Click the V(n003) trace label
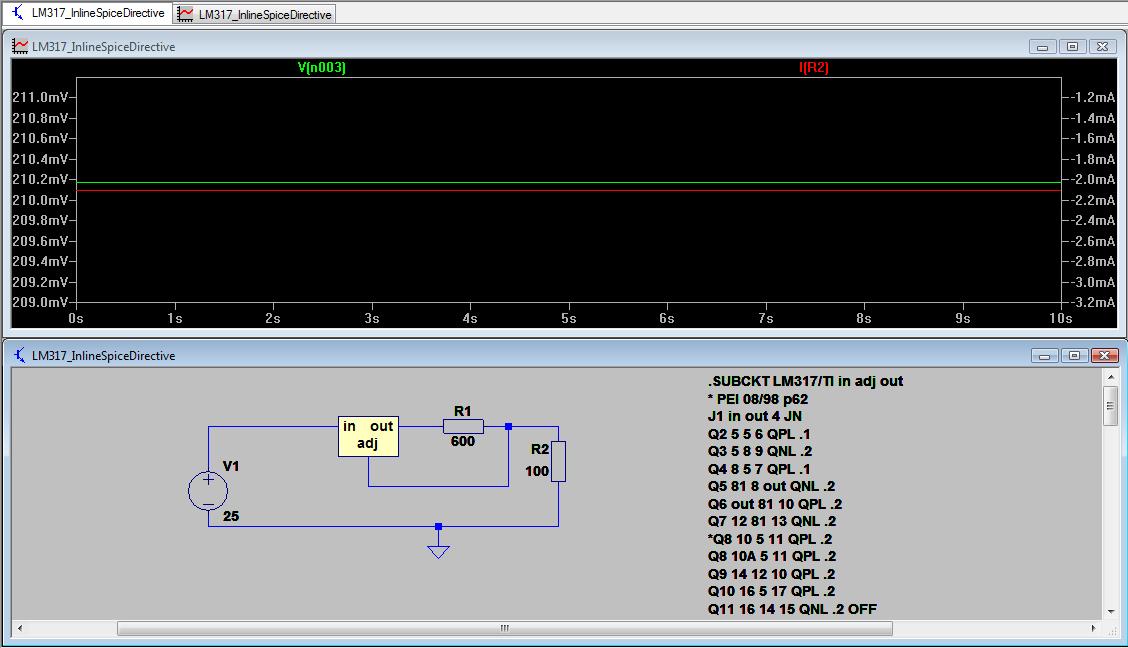The image size is (1128, 648). [322, 68]
